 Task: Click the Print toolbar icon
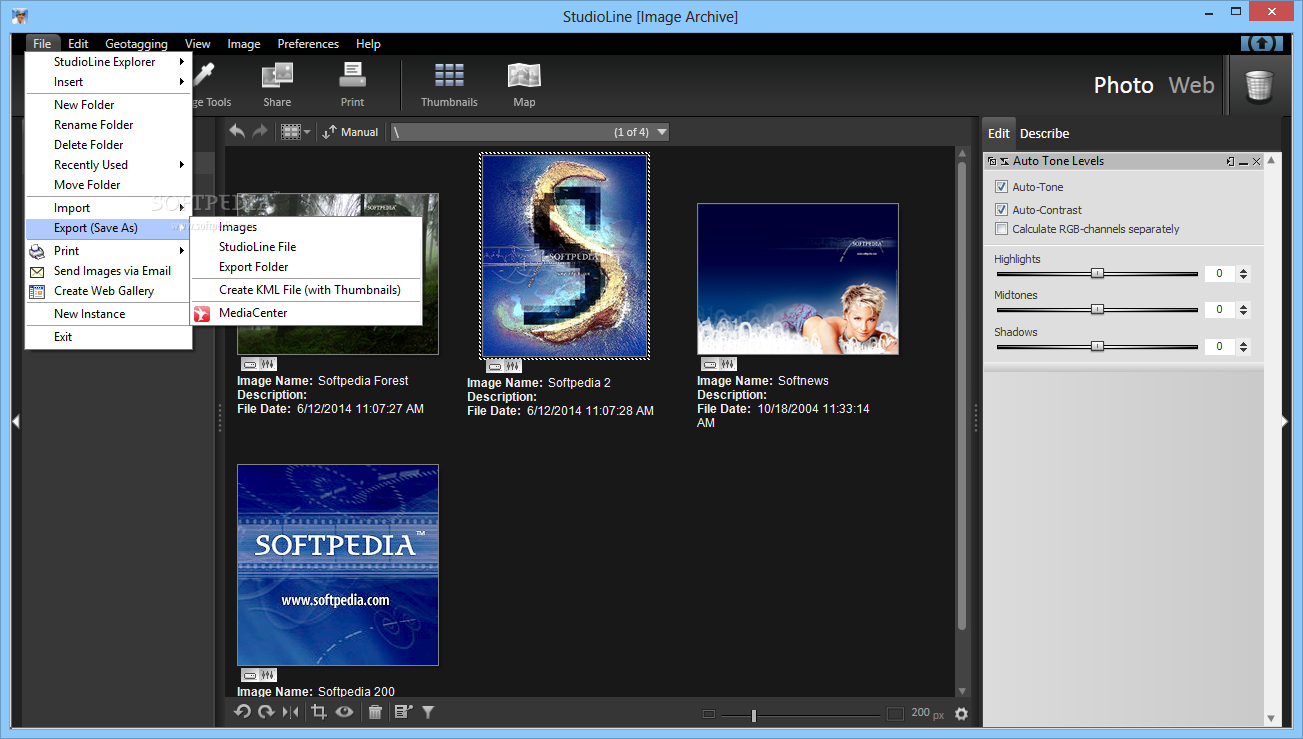pos(352,76)
